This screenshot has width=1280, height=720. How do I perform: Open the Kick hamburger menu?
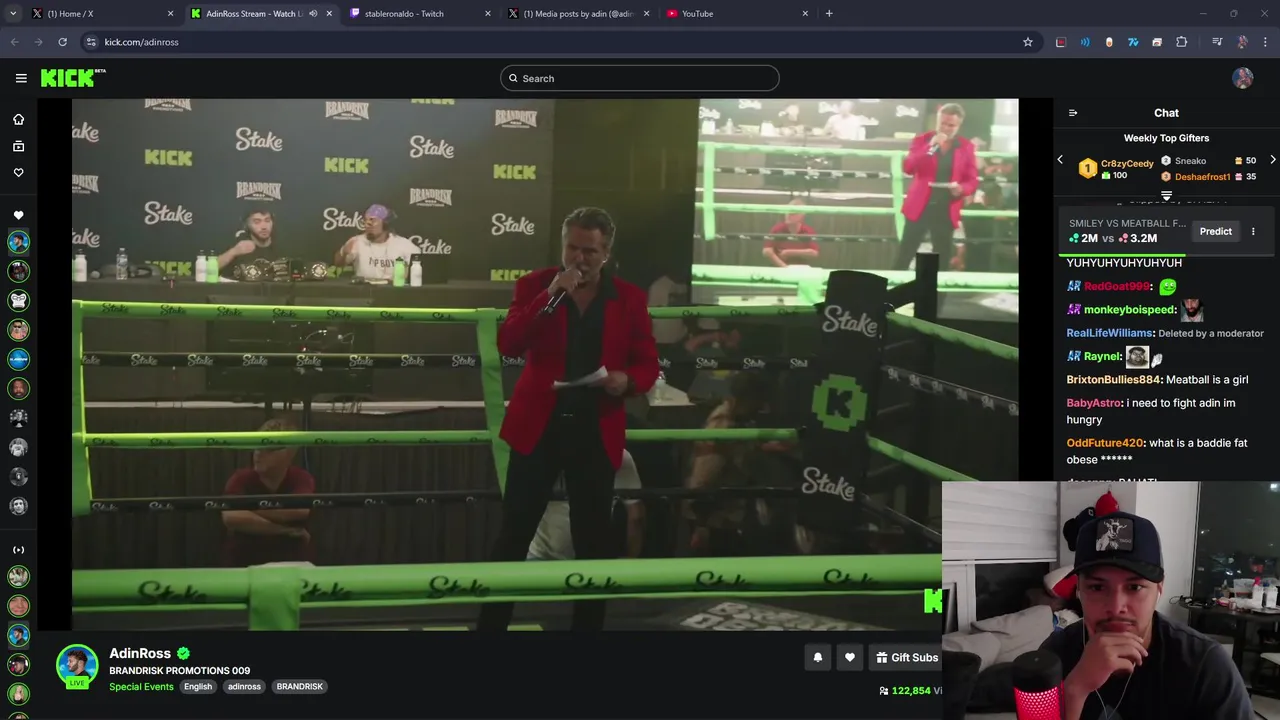coord(21,78)
